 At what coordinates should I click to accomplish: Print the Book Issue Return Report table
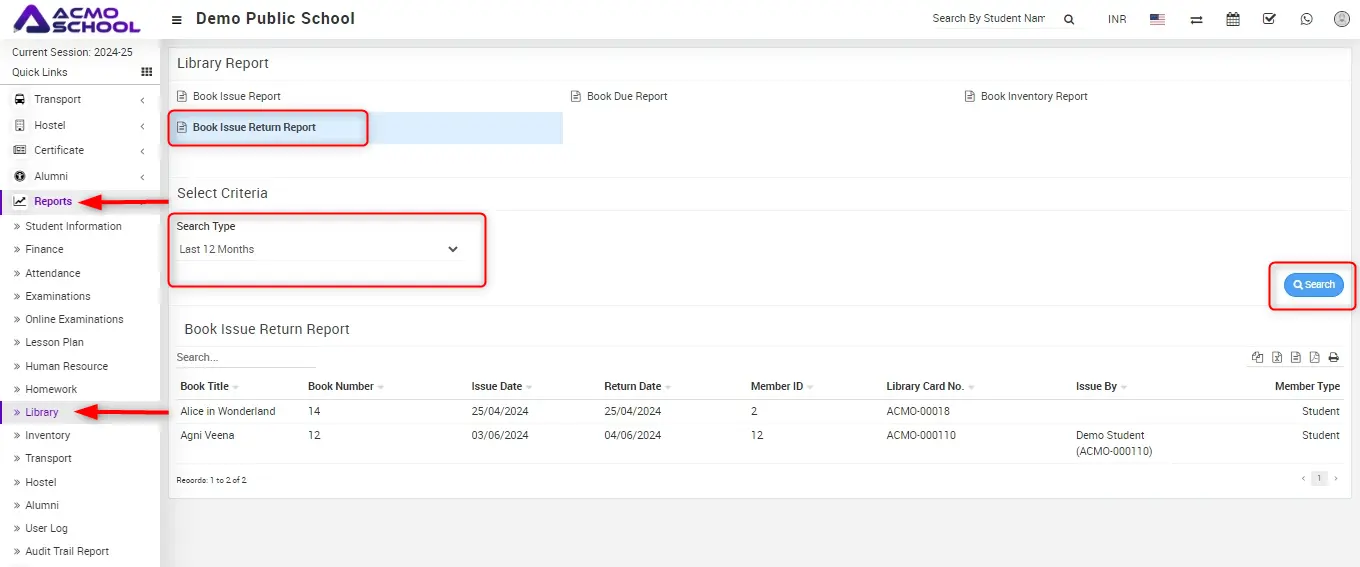point(1333,358)
